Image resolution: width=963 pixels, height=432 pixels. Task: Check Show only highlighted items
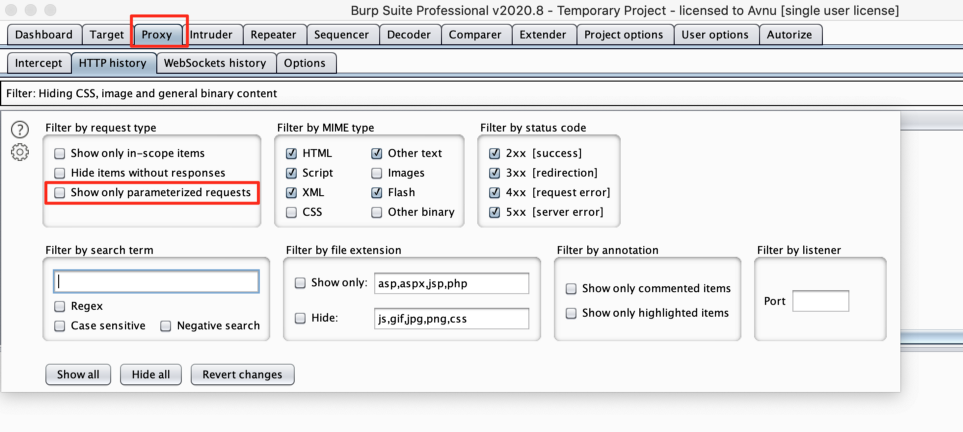click(x=571, y=313)
